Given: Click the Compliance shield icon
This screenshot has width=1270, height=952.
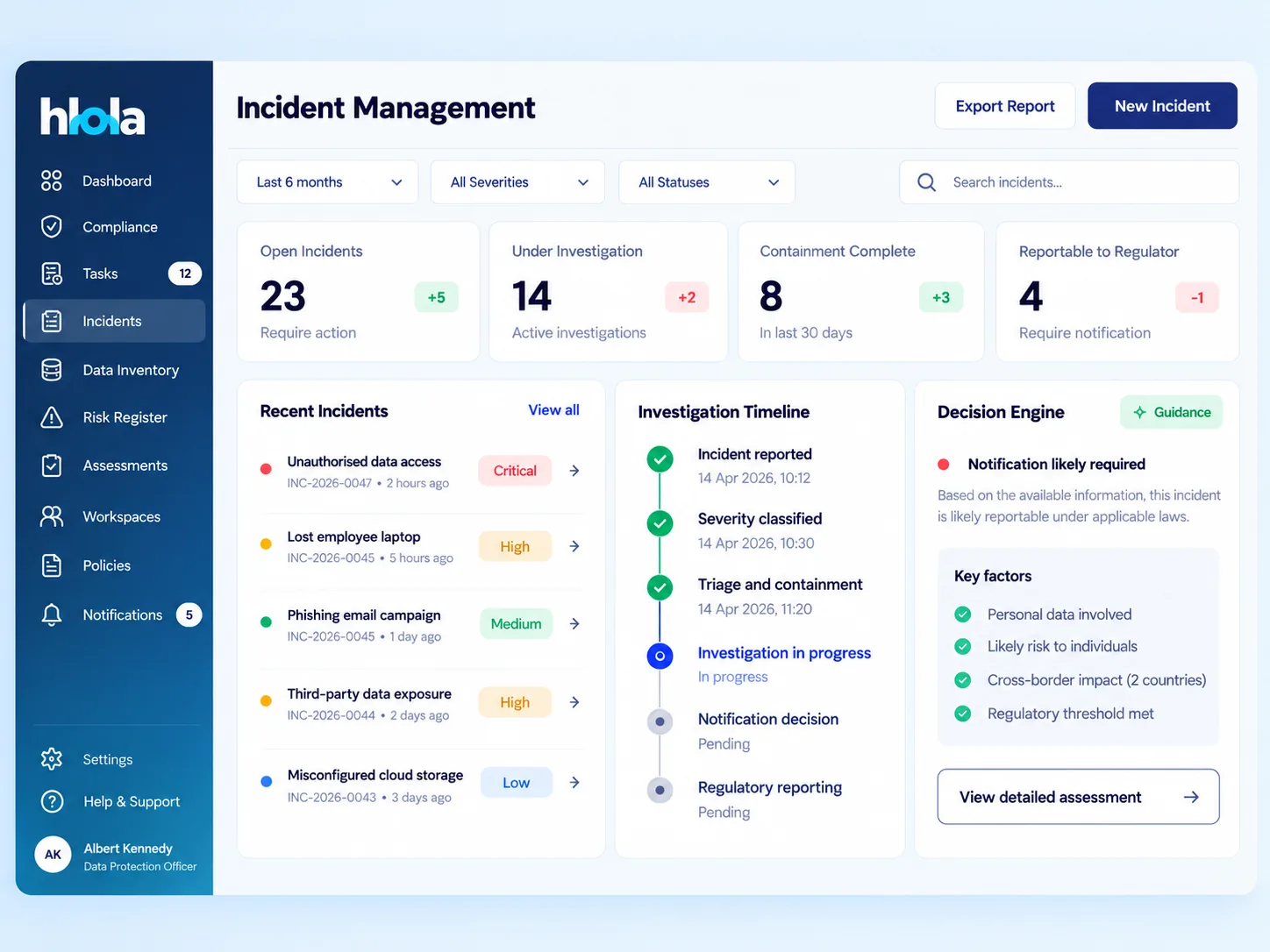Looking at the screenshot, I should [52, 227].
